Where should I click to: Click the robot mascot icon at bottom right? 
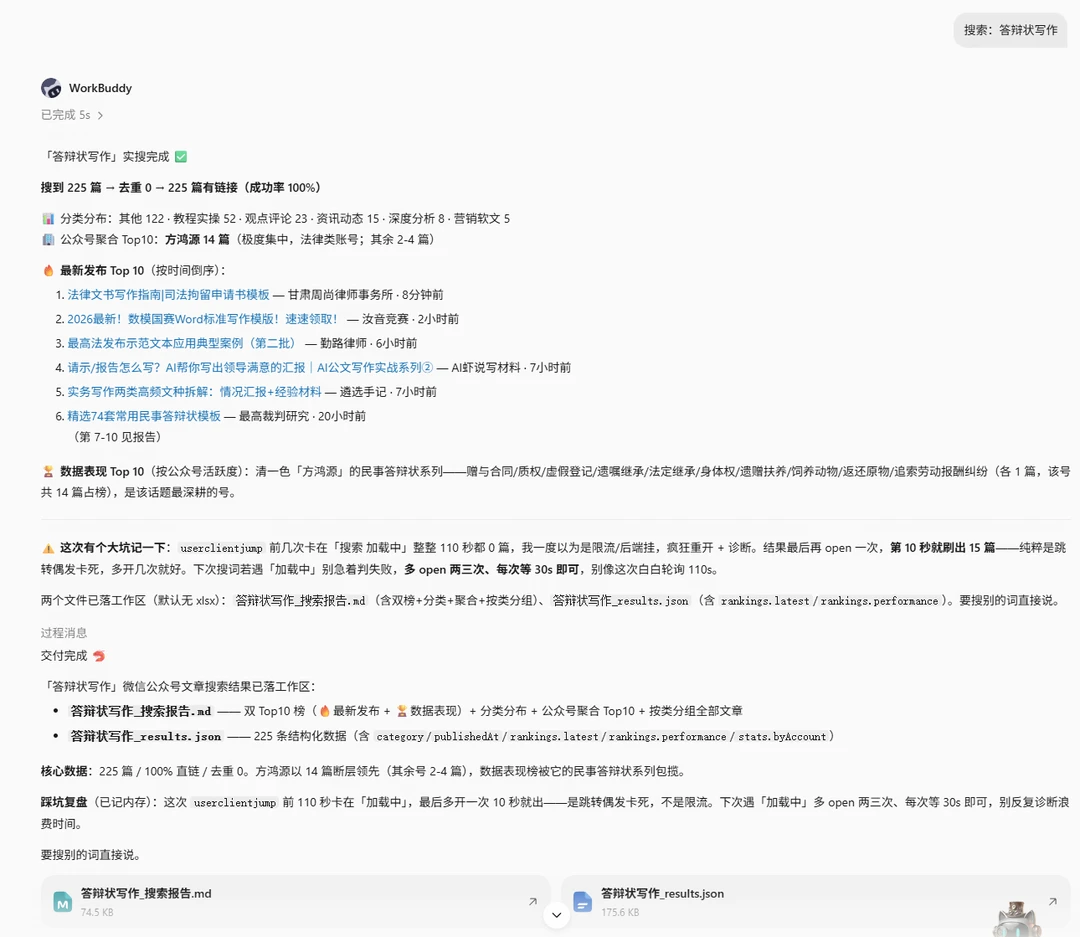(x=1017, y=919)
